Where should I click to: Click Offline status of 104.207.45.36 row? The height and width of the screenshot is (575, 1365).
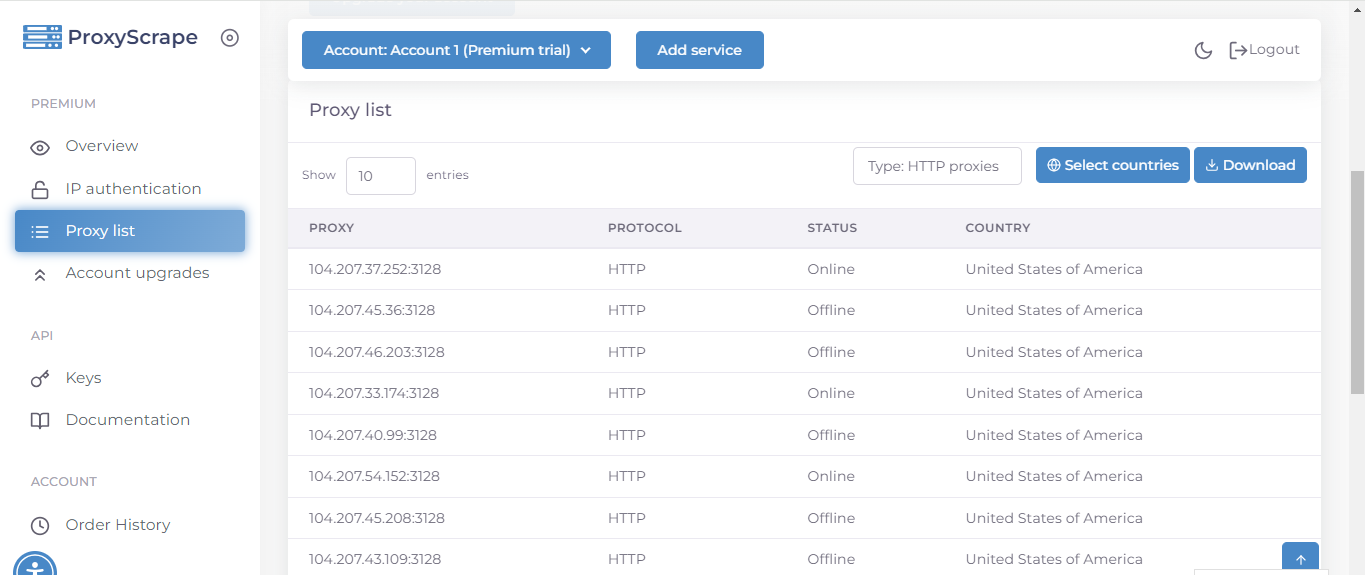831,310
